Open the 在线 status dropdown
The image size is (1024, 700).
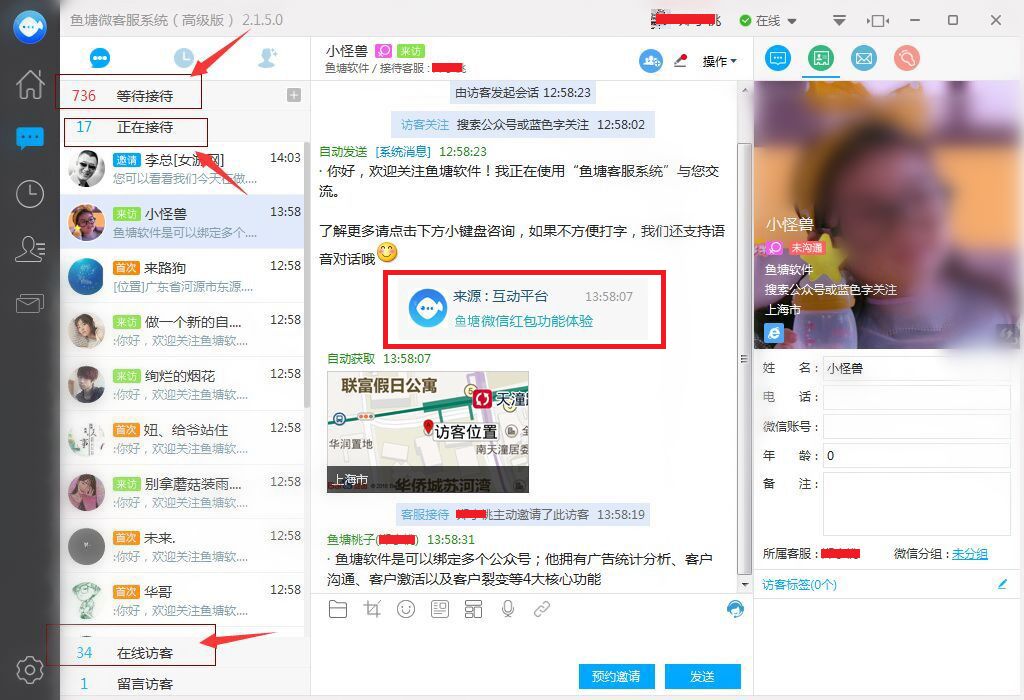pyautogui.click(x=768, y=21)
